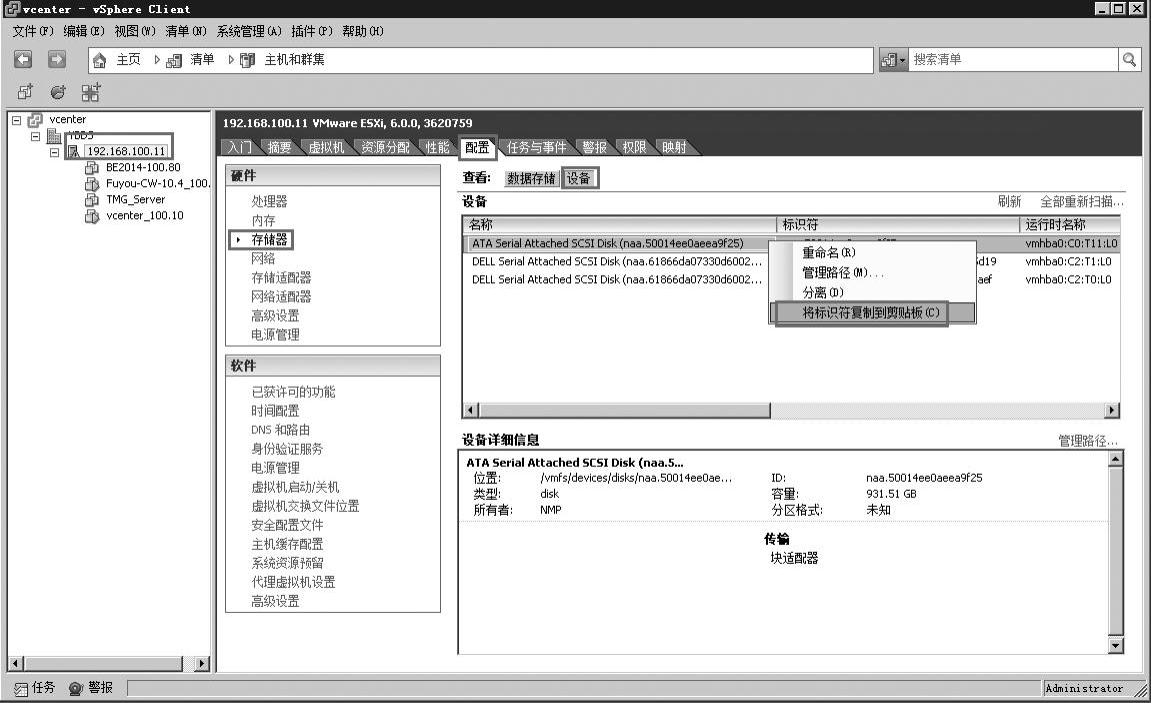Click the device list horizontal scrollbar thumb

click(x=624, y=410)
